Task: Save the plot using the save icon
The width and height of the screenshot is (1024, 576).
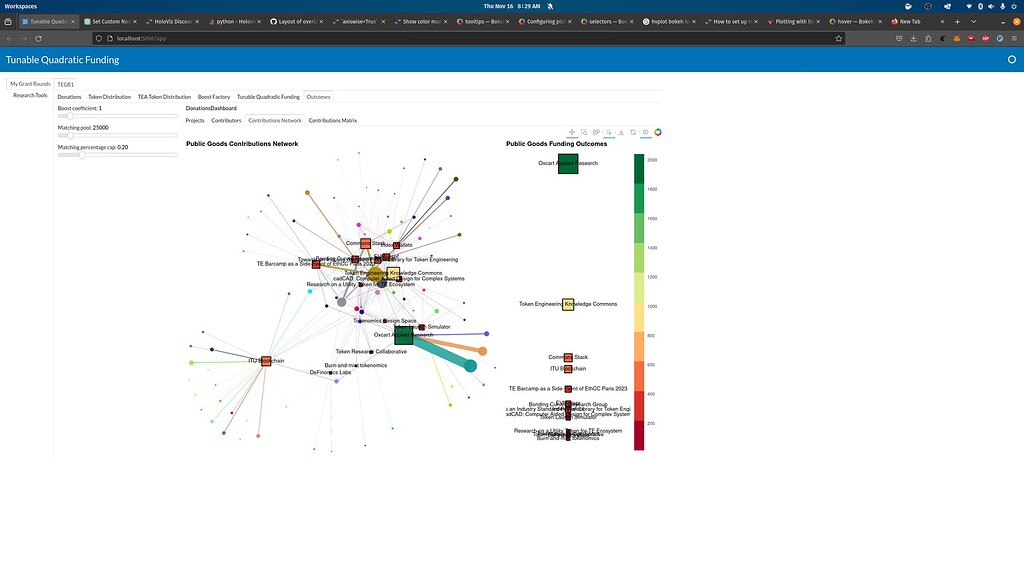Action: (x=621, y=132)
